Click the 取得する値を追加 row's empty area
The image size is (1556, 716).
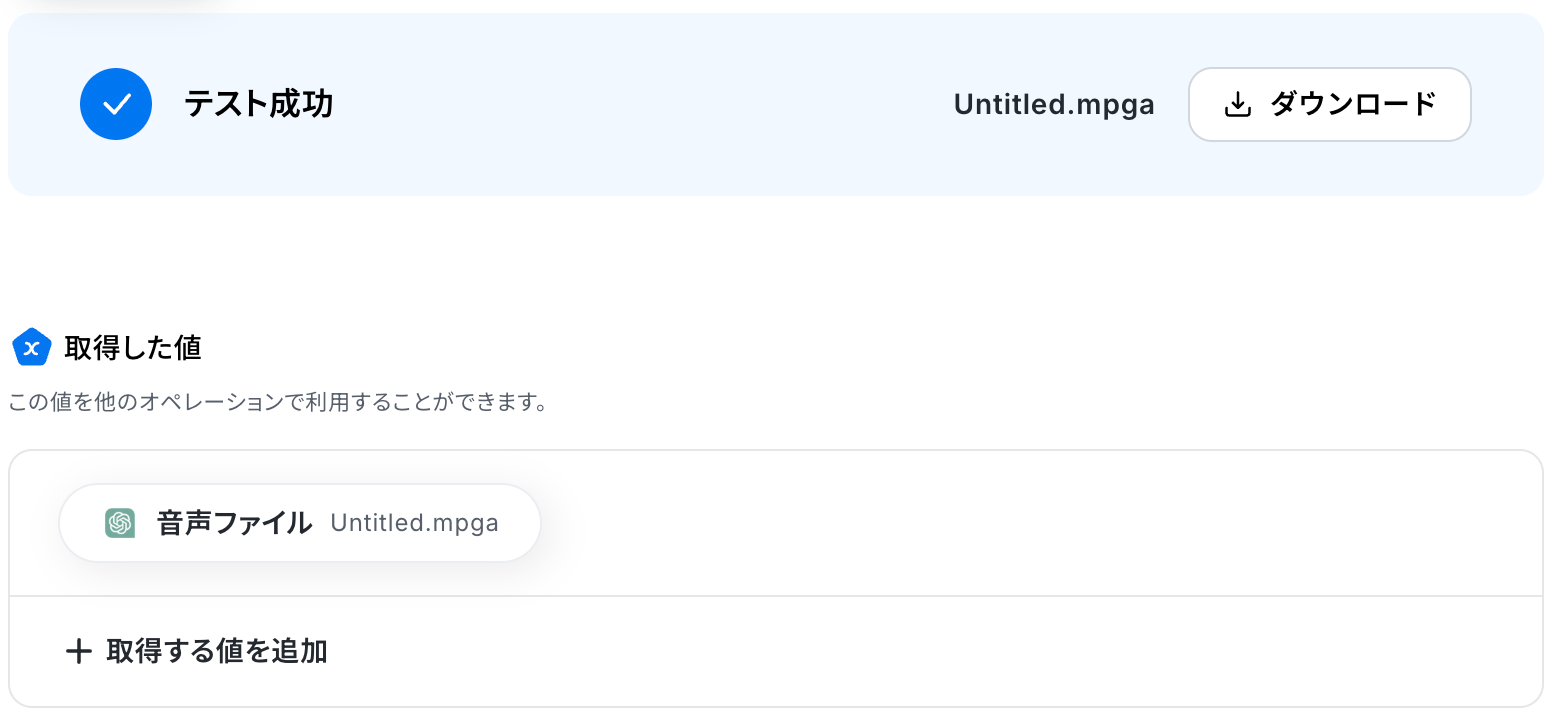(x=900, y=652)
